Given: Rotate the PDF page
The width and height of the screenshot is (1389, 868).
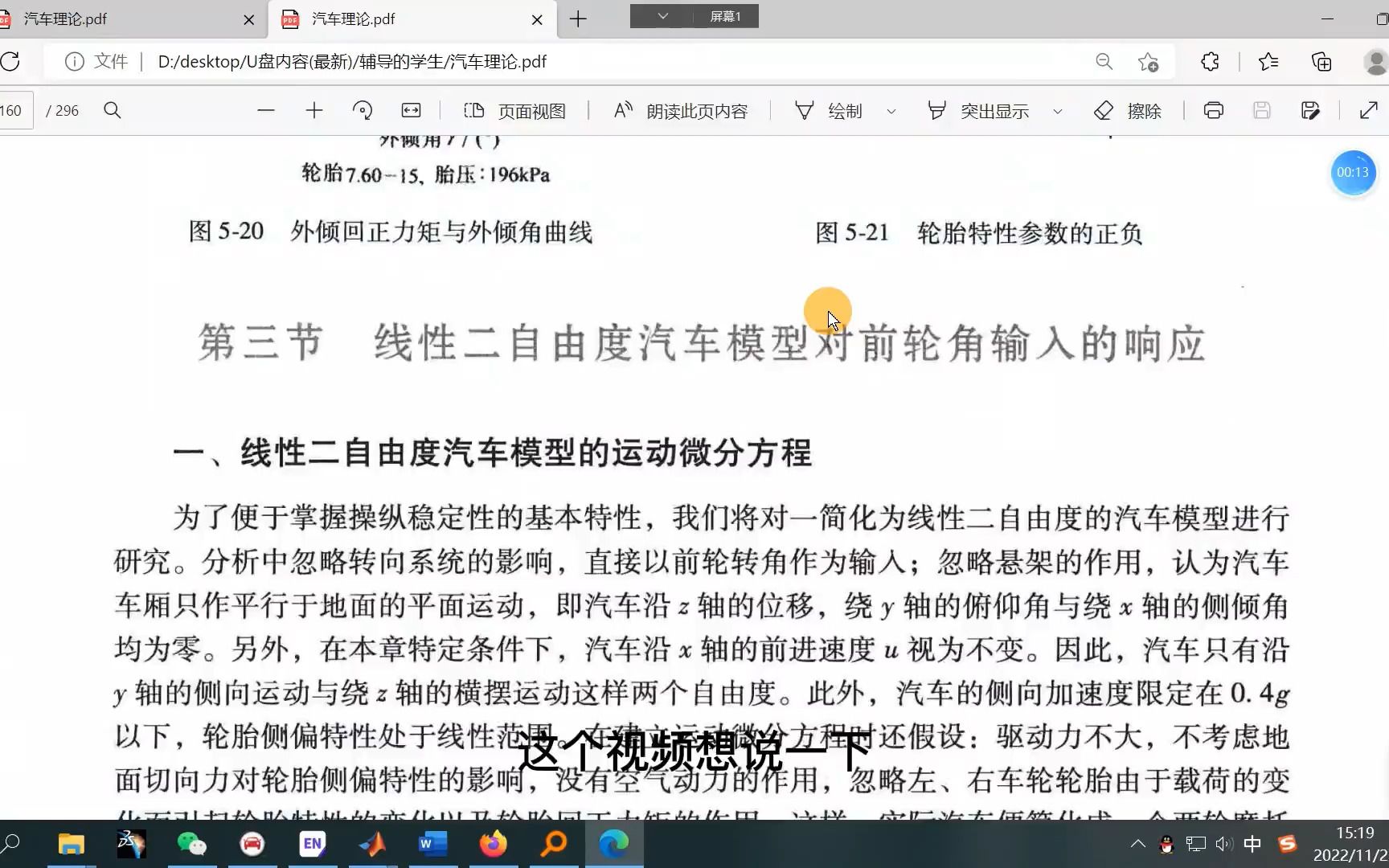Looking at the screenshot, I should (x=363, y=110).
